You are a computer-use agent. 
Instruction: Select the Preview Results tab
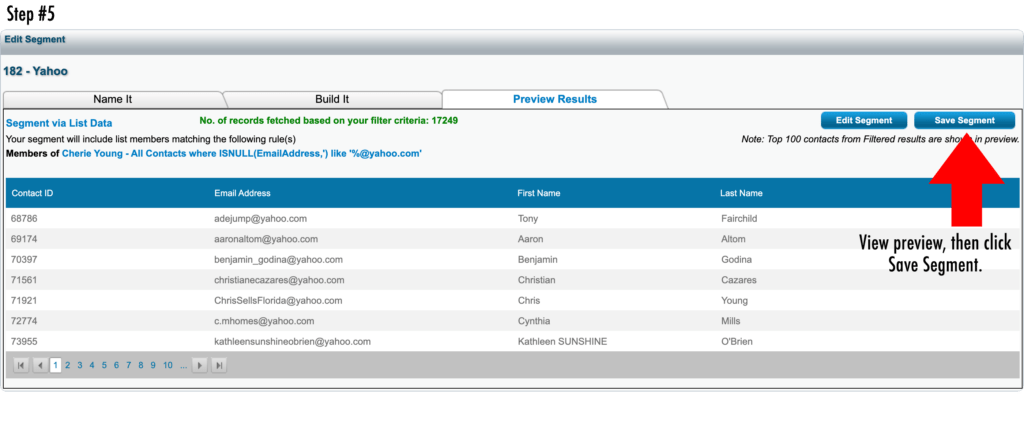[554, 99]
